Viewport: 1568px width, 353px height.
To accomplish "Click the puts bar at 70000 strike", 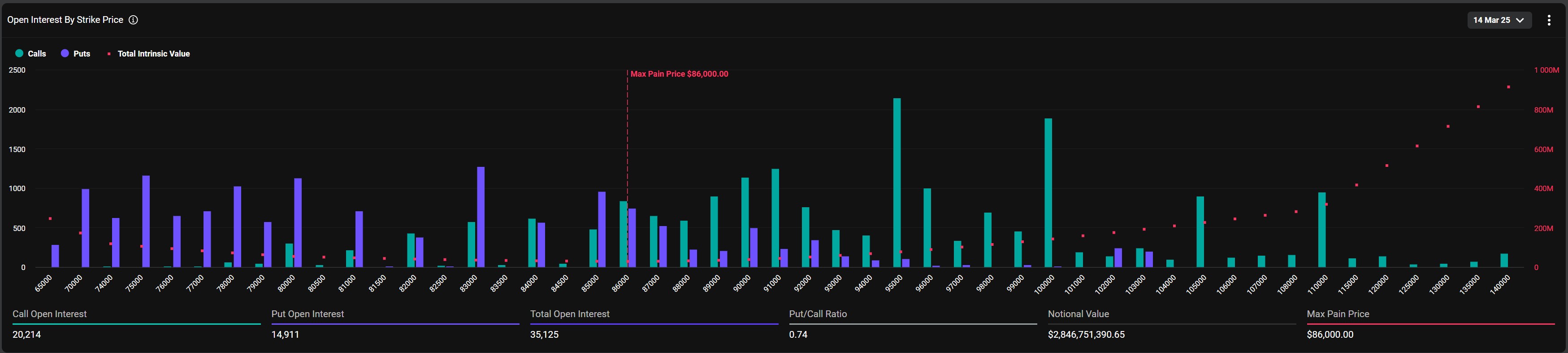I will point(86,228).
